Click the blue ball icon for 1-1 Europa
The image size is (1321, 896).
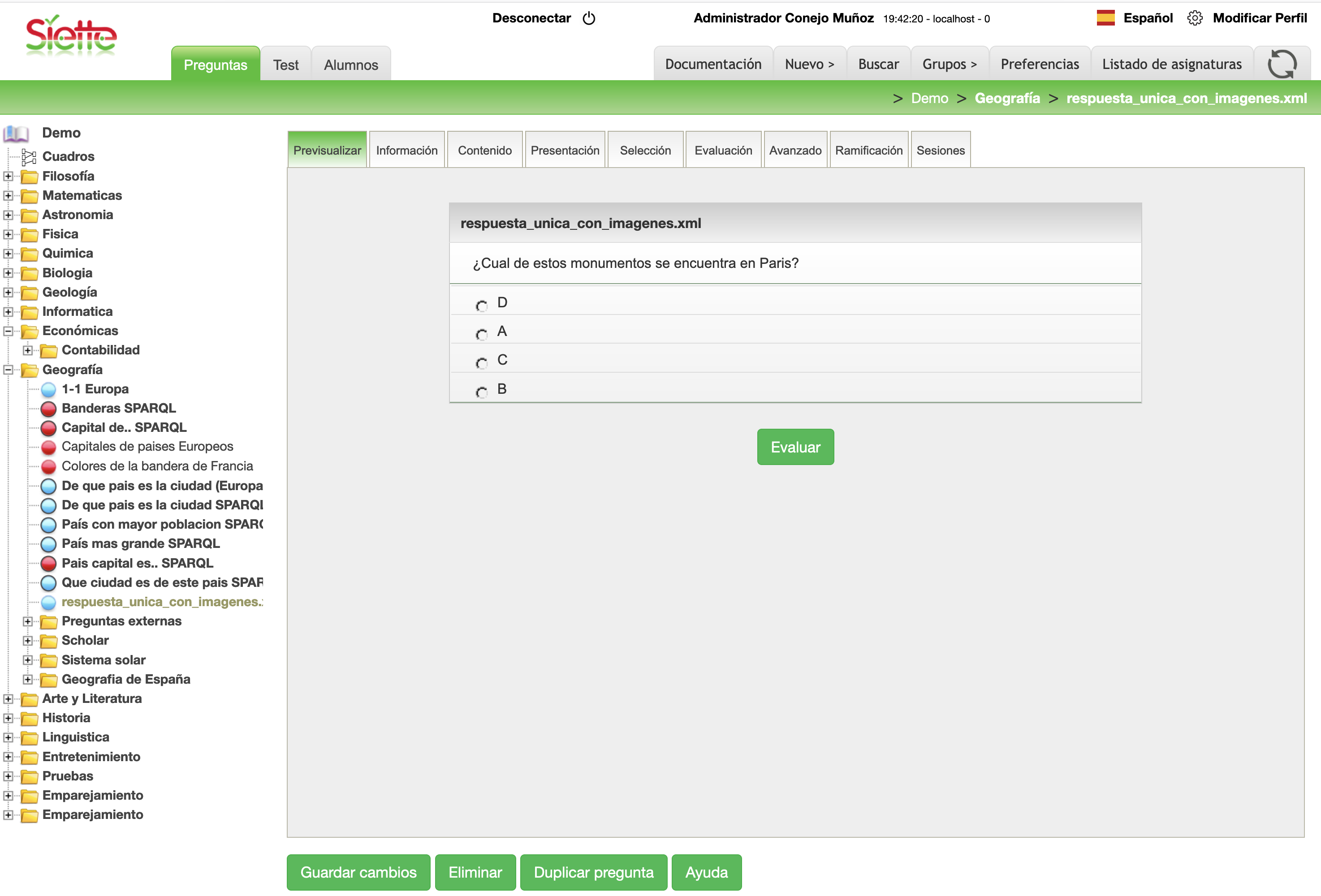point(49,389)
